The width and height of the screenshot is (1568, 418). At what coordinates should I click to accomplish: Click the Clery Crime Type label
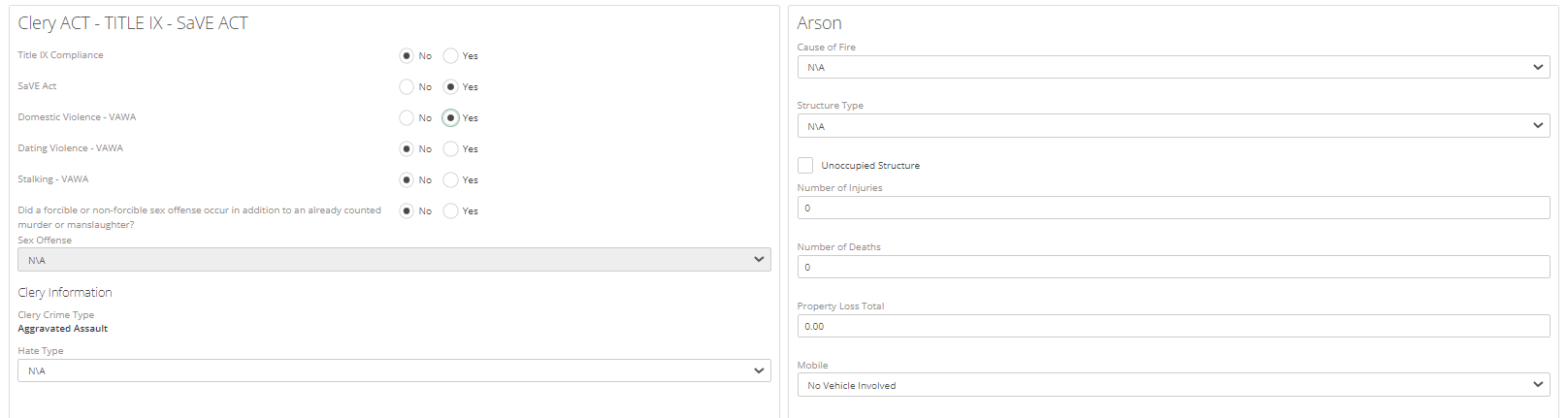[56, 315]
